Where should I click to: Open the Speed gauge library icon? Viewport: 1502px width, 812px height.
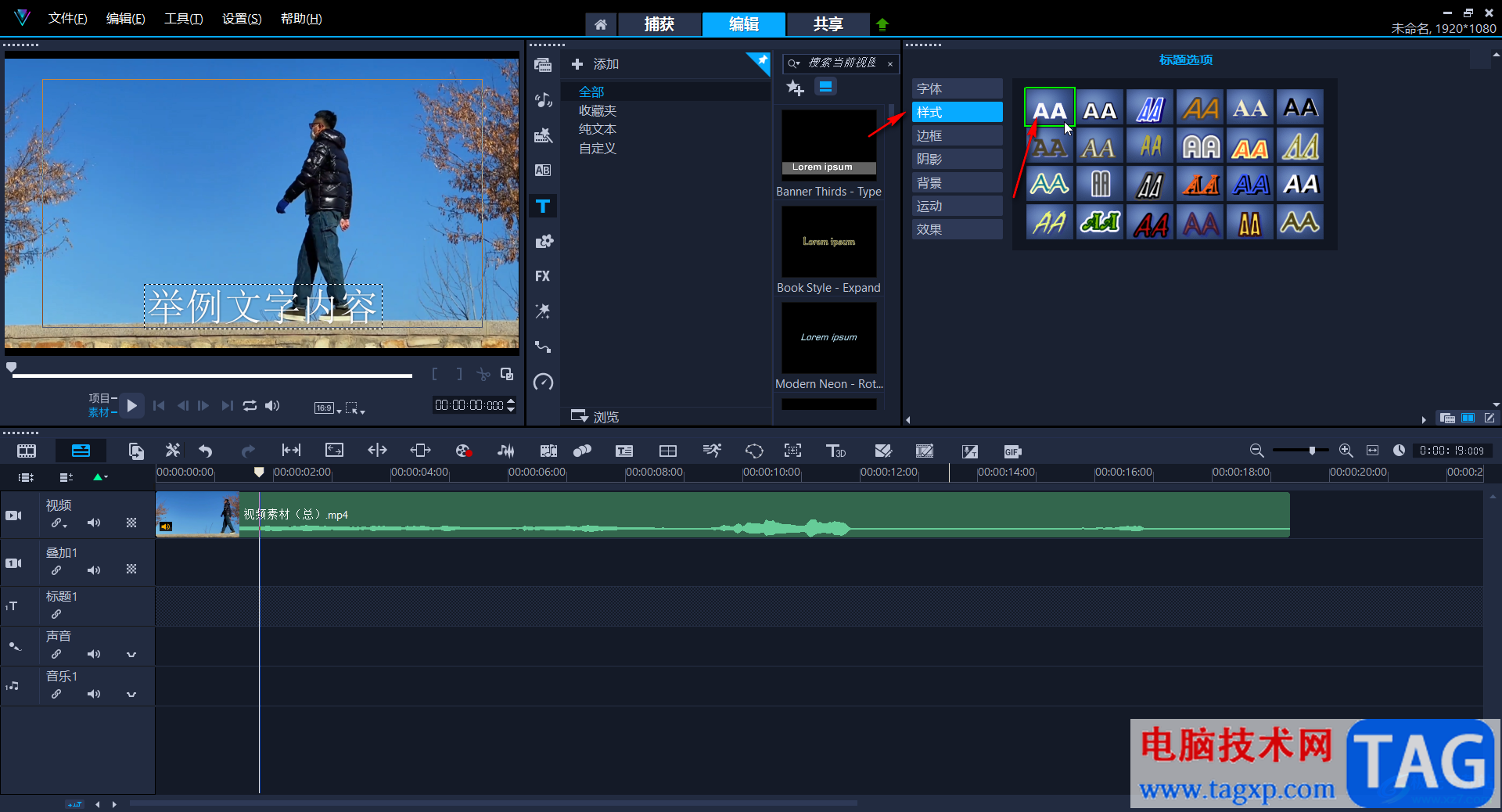click(x=543, y=382)
